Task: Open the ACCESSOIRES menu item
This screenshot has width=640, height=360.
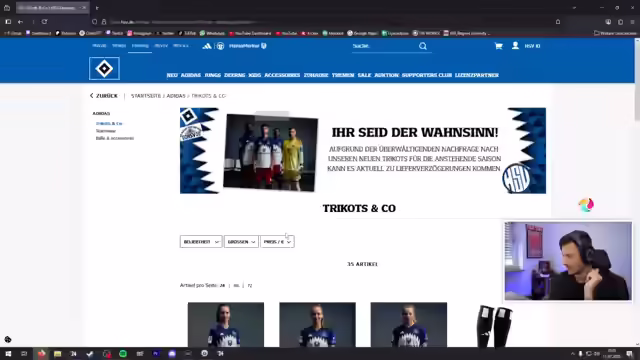Action: click(x=282, y=75)
